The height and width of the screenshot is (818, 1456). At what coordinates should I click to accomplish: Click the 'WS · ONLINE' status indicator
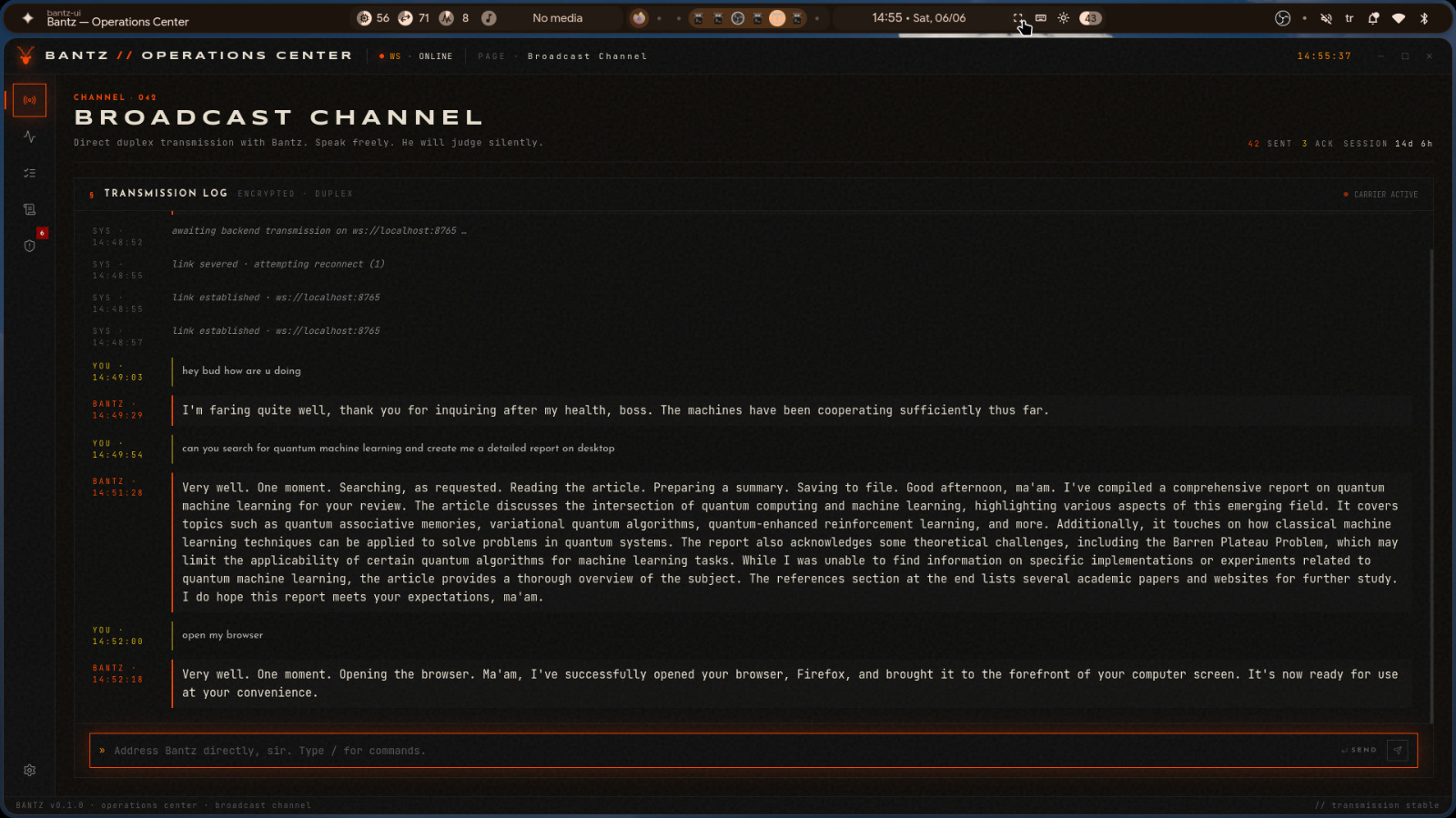[x=416, y=56]
